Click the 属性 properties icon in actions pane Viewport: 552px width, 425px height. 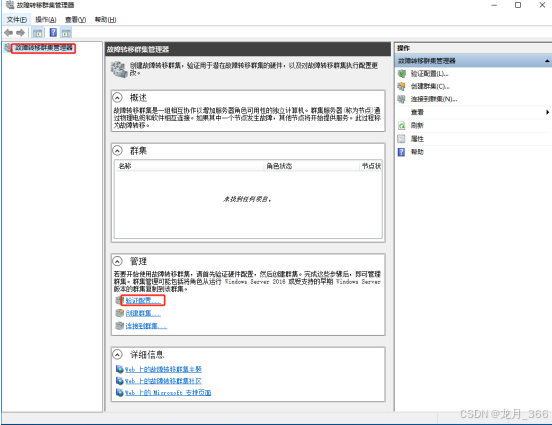[401, 139]
